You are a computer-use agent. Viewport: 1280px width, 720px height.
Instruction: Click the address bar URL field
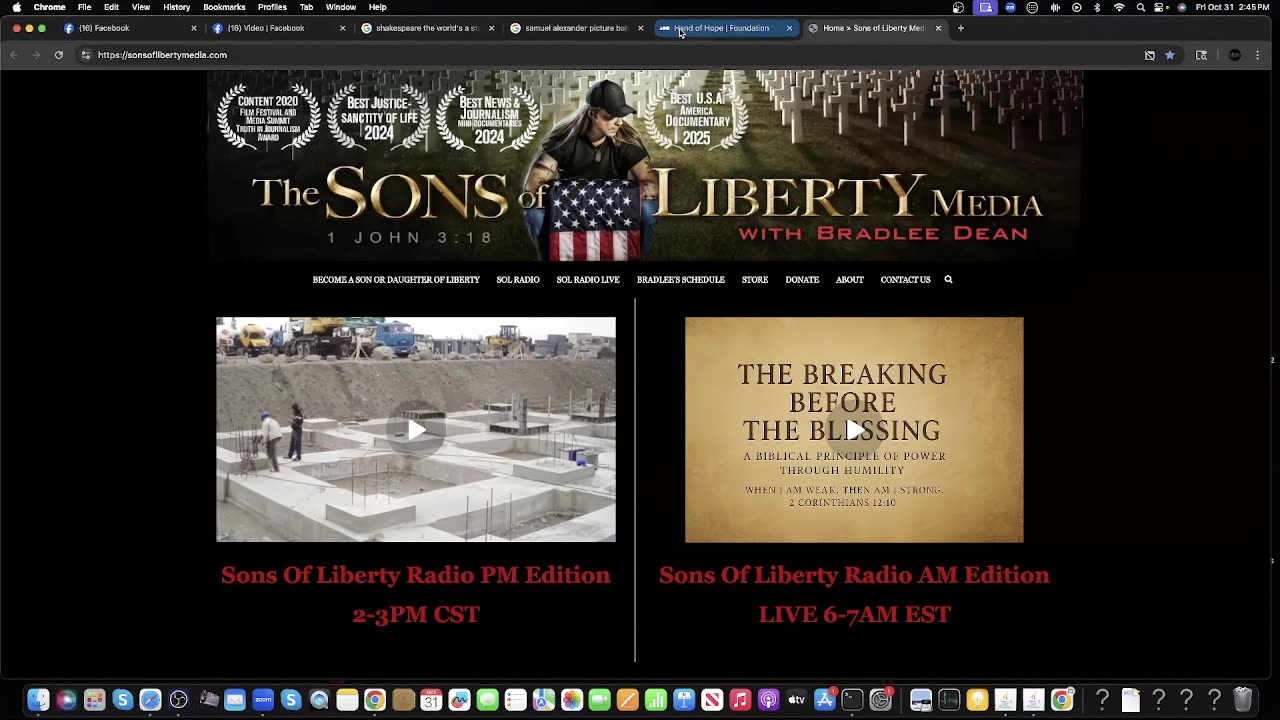pyautogui.click(x=600, y=55)
